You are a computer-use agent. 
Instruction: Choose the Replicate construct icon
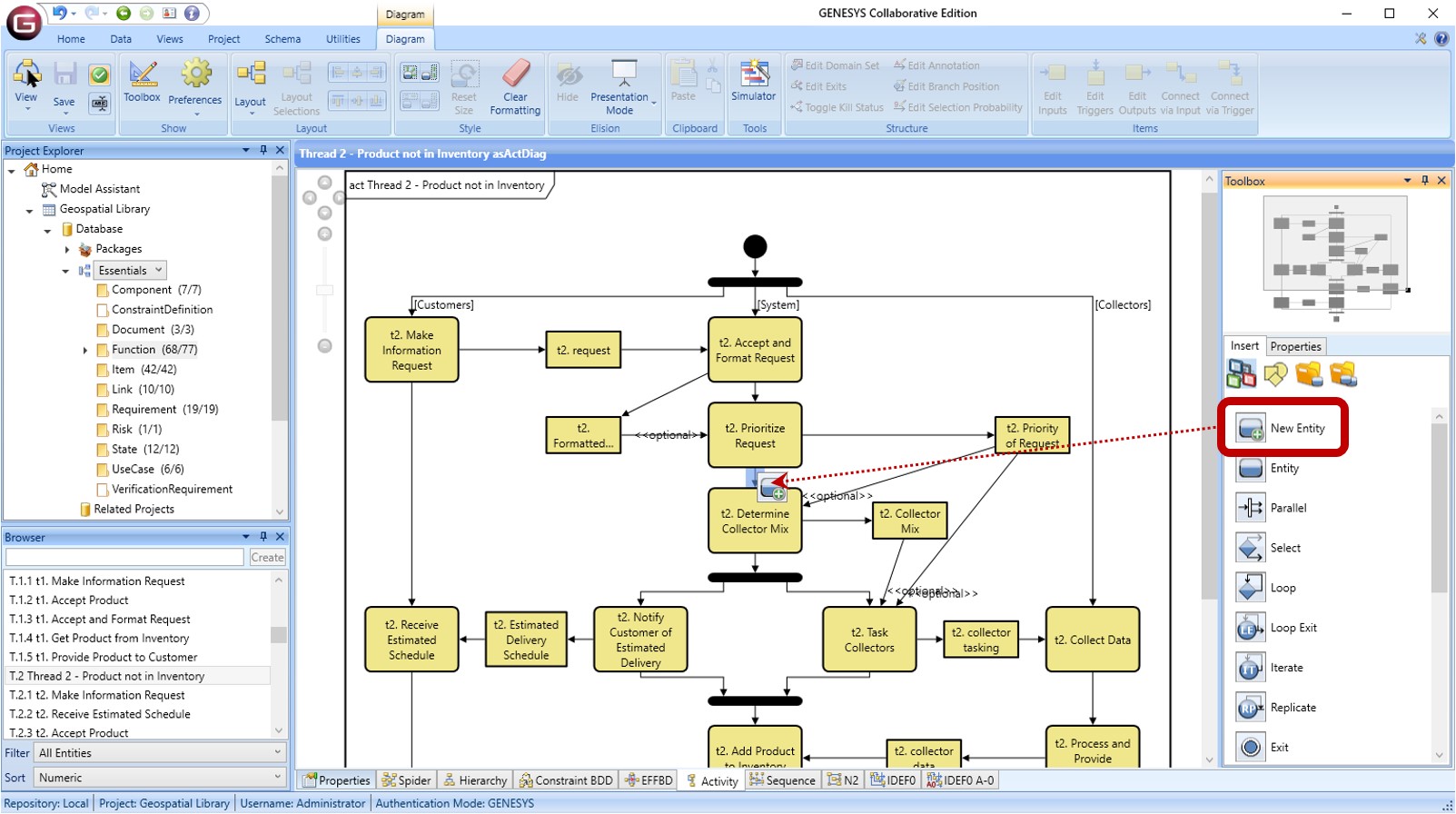[x=1251, y=708]
